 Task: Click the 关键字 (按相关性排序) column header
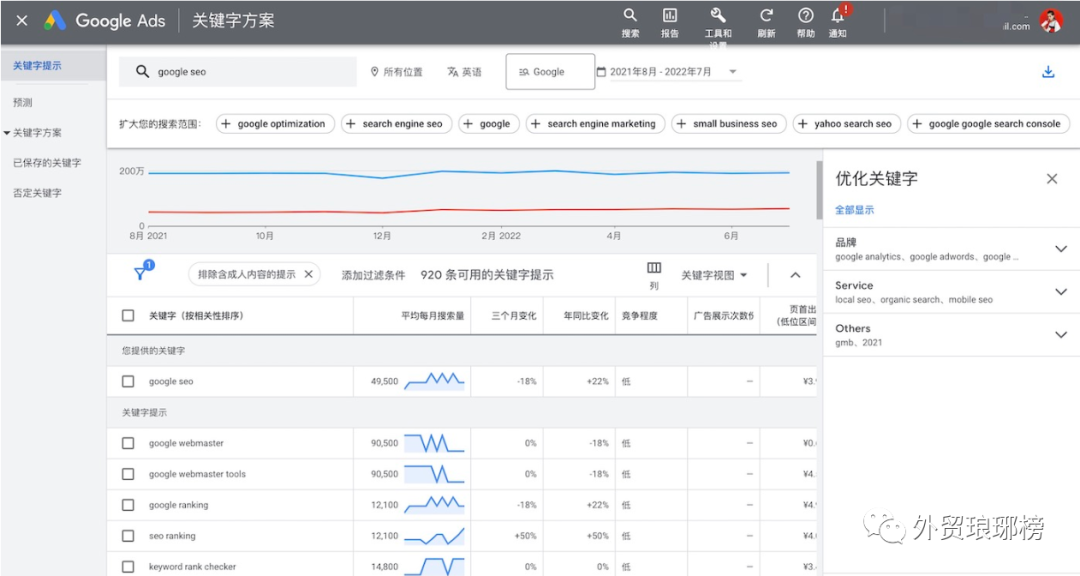196,316
